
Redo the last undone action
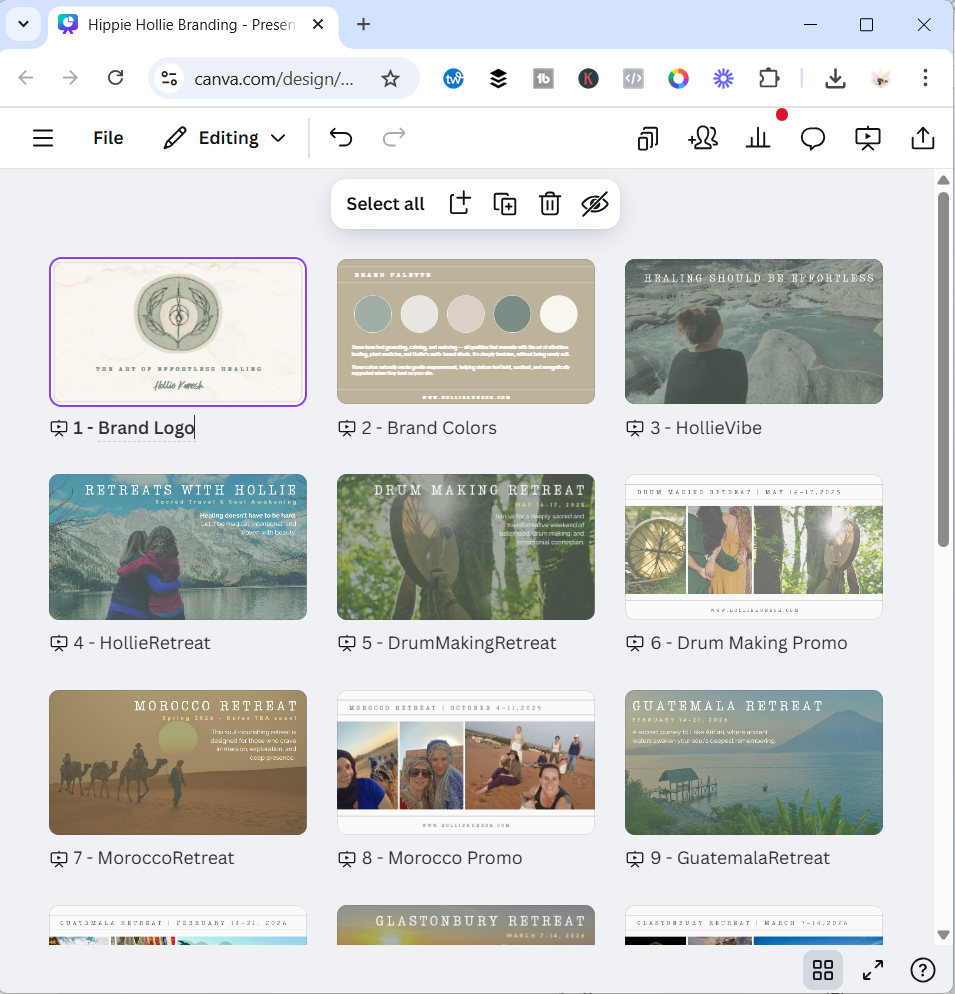point(394,138)
